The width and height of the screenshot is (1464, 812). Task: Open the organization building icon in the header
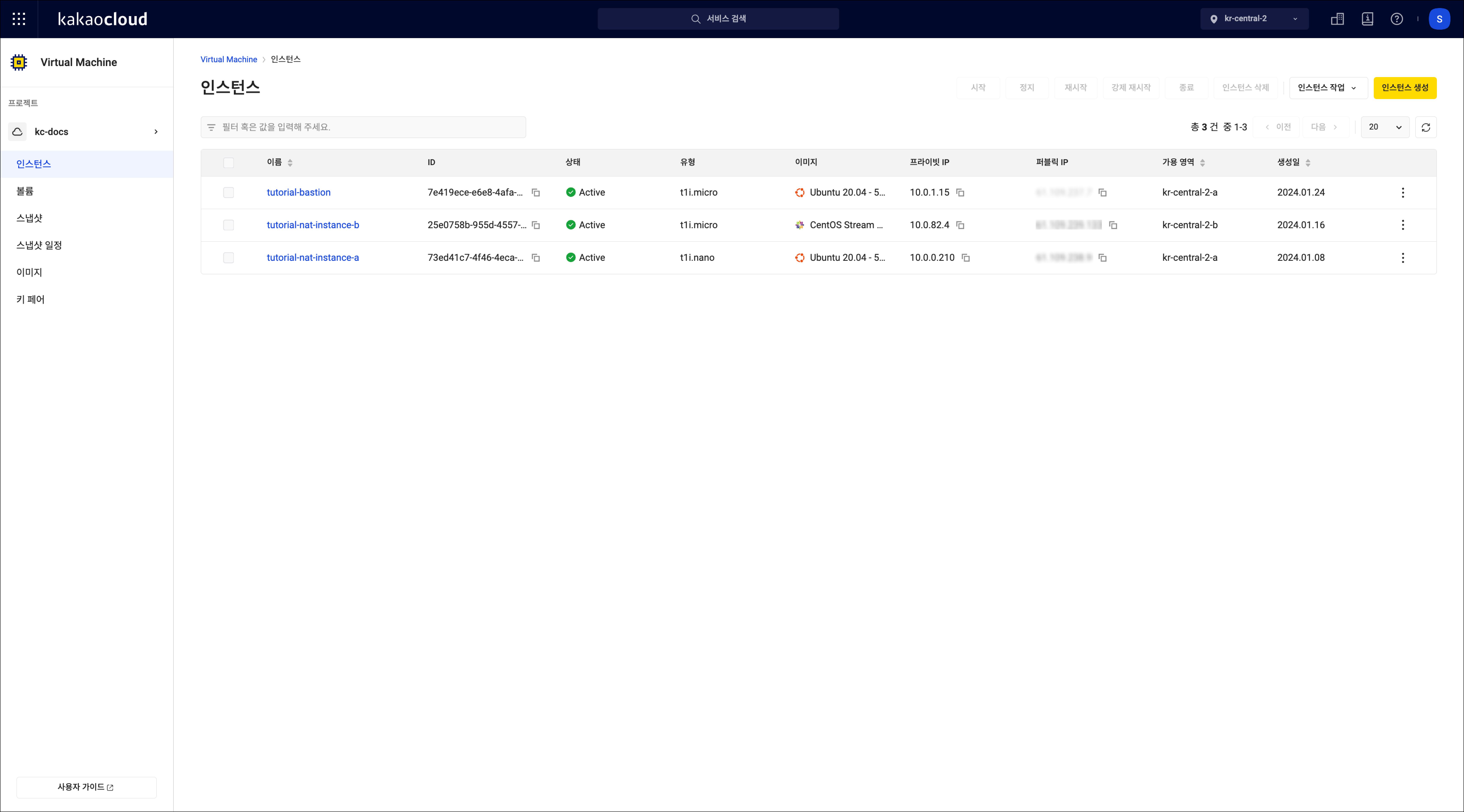click(1337, 19)
